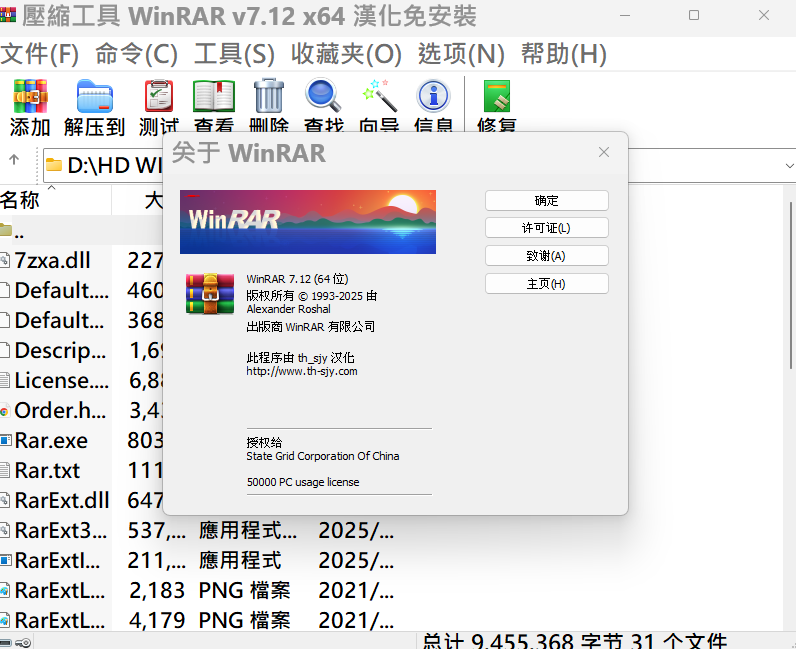The width and height of the screenshot is (796, 649).
Task: Close the 关于 WinRAR dialog
Action: coord(604,152)
